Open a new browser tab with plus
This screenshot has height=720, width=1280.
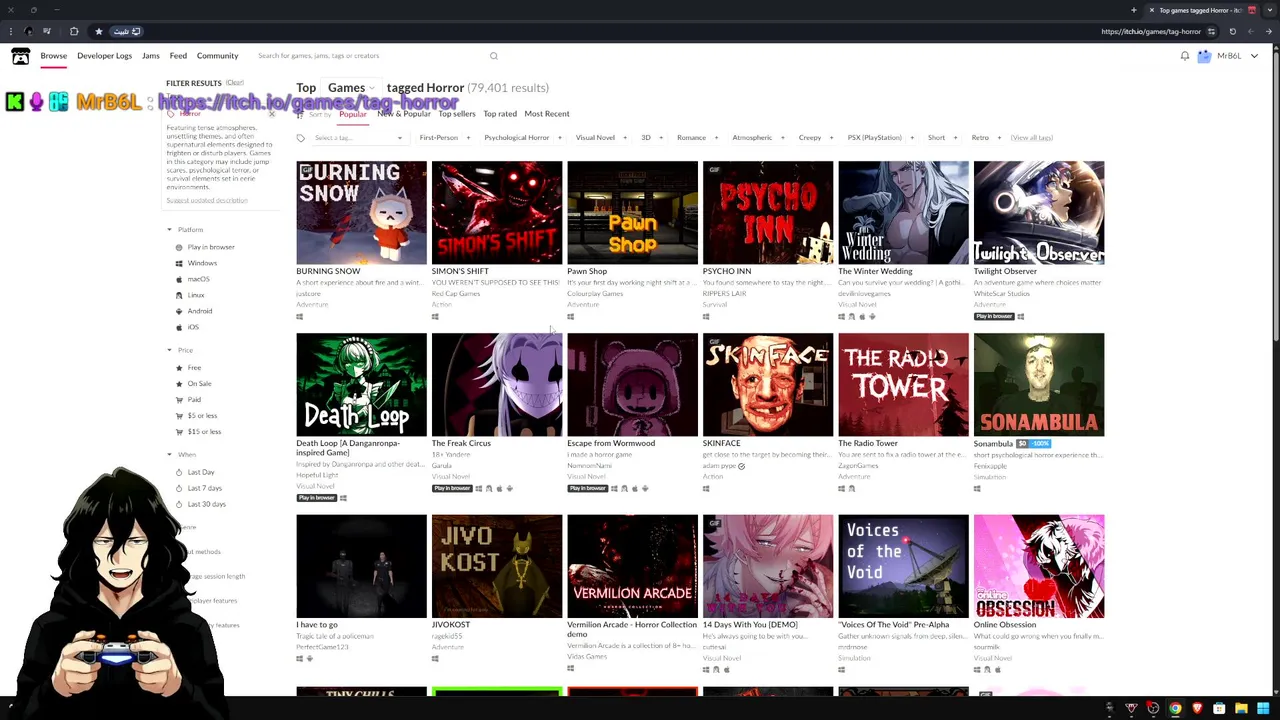(1134, 10)
